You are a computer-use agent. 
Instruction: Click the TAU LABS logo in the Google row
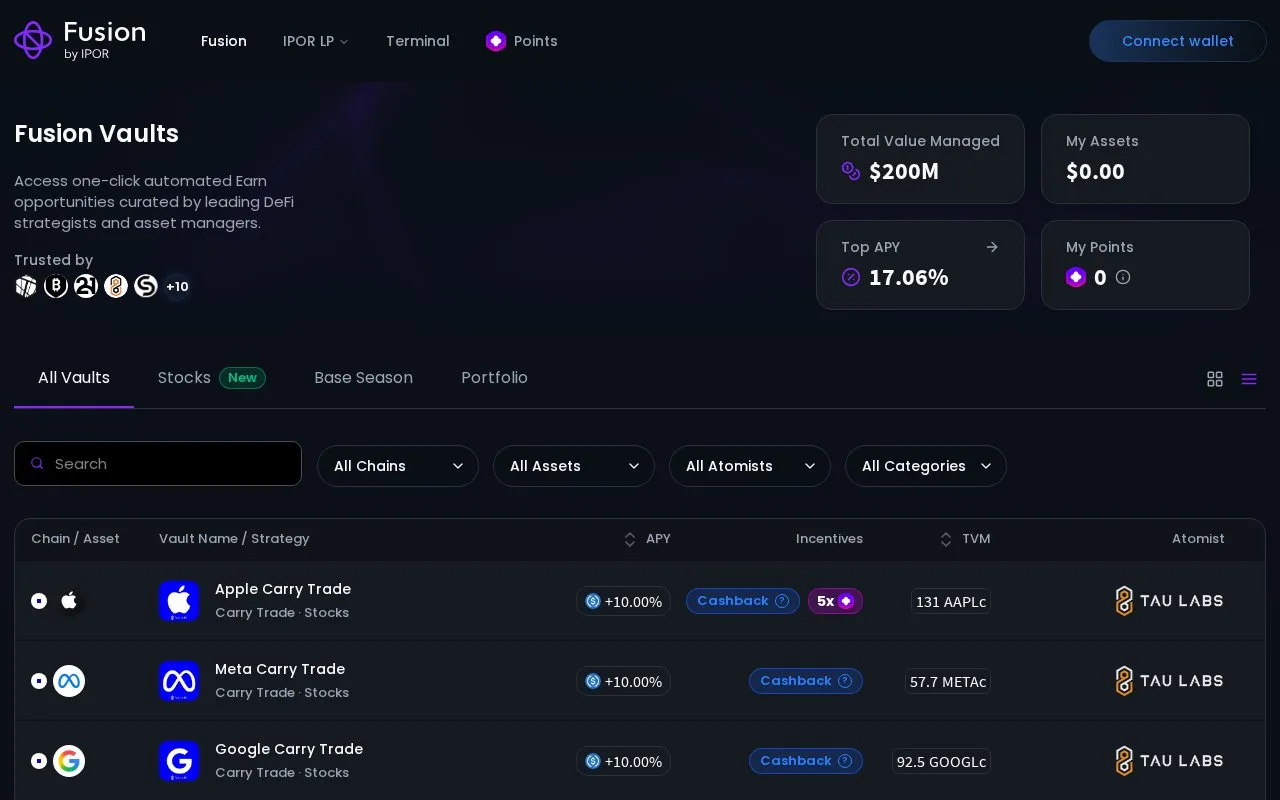click(x=1169, y=761)
